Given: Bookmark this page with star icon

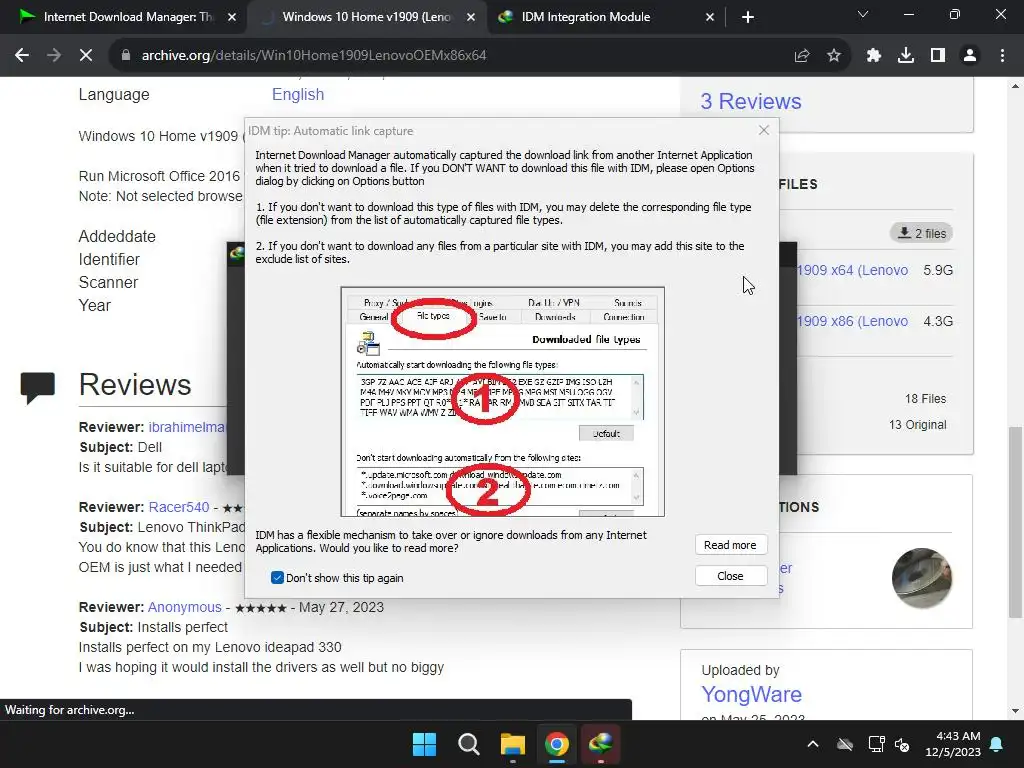Looking at the screenshot, I should (834, 56).
